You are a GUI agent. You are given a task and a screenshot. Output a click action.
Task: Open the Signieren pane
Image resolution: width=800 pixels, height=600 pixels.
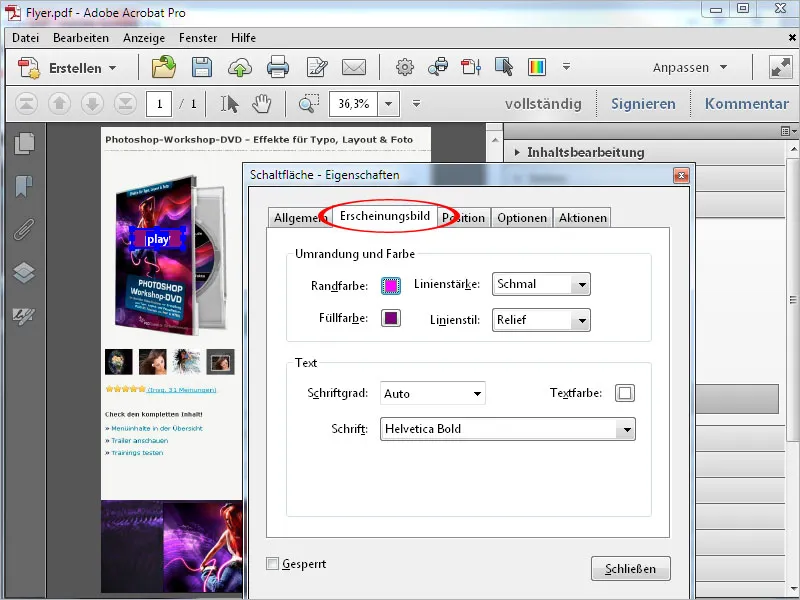pyautogui.click(x=643, y=104)
